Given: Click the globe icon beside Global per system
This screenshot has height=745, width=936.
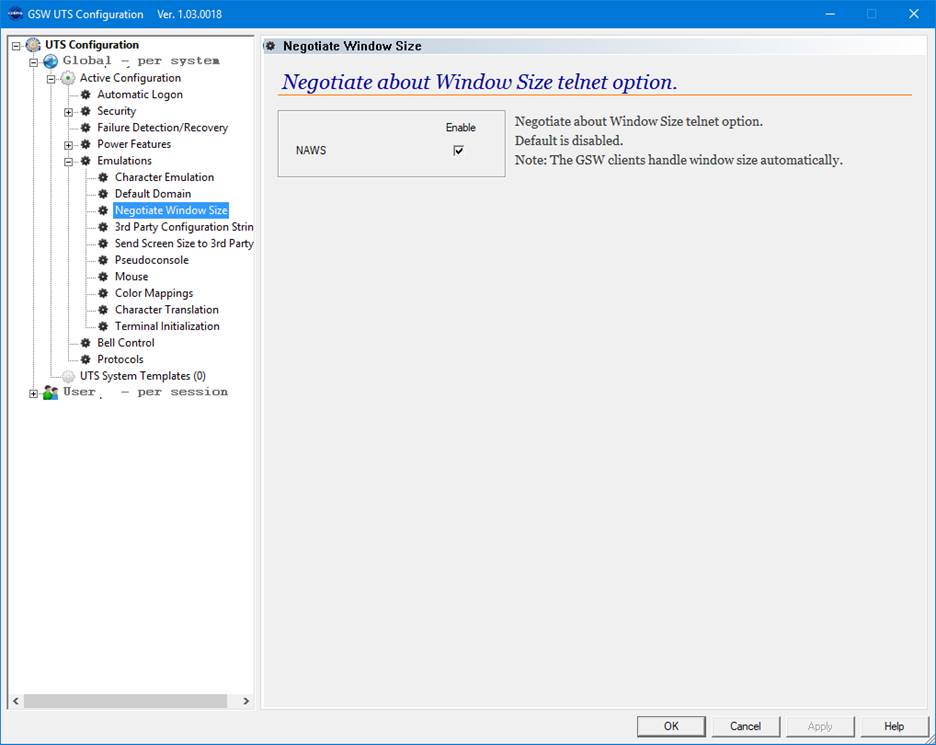Looking at the screenshot, I should [51, 61].
